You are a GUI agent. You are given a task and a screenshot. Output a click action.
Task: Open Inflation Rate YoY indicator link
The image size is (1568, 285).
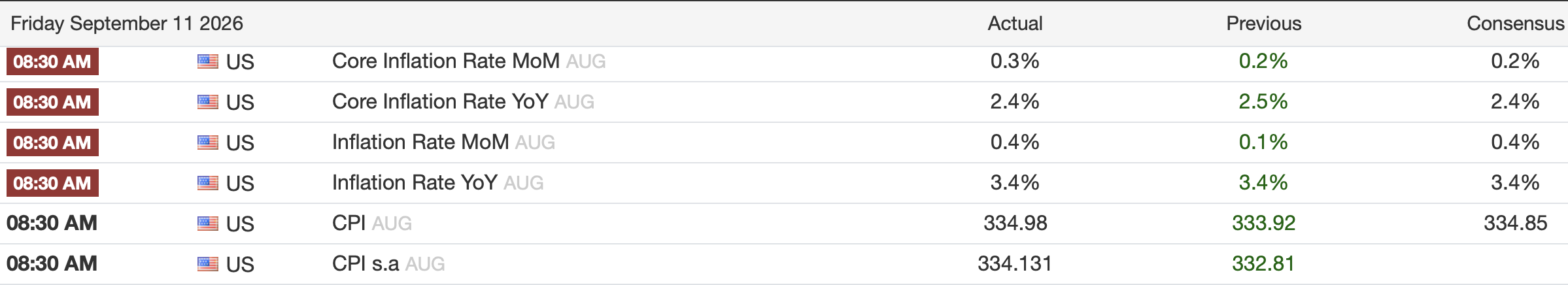pyautogui.click(x=415, y=183)
